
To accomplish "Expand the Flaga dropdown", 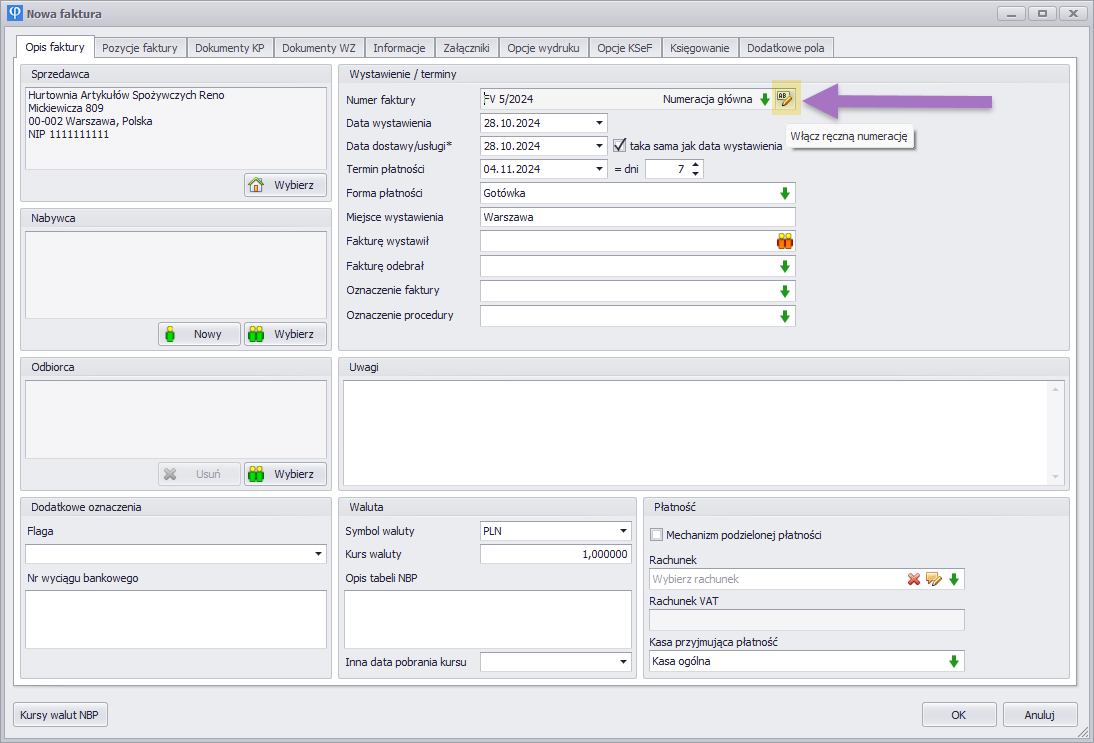I will (319, 554).
